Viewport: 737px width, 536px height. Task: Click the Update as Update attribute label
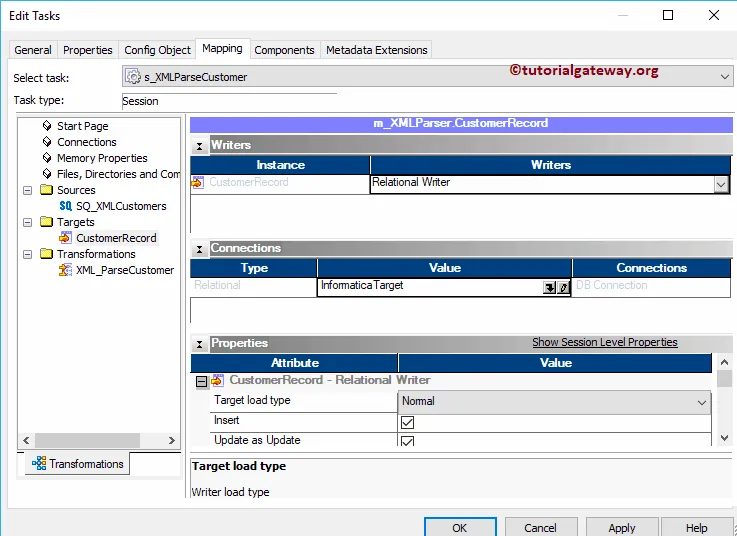pyautogui.click(x=257, y=440)
